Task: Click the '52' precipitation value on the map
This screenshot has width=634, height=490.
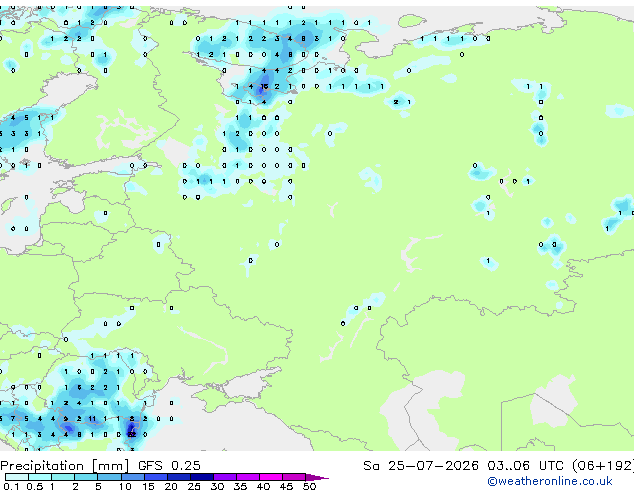Action: [132, 435]
